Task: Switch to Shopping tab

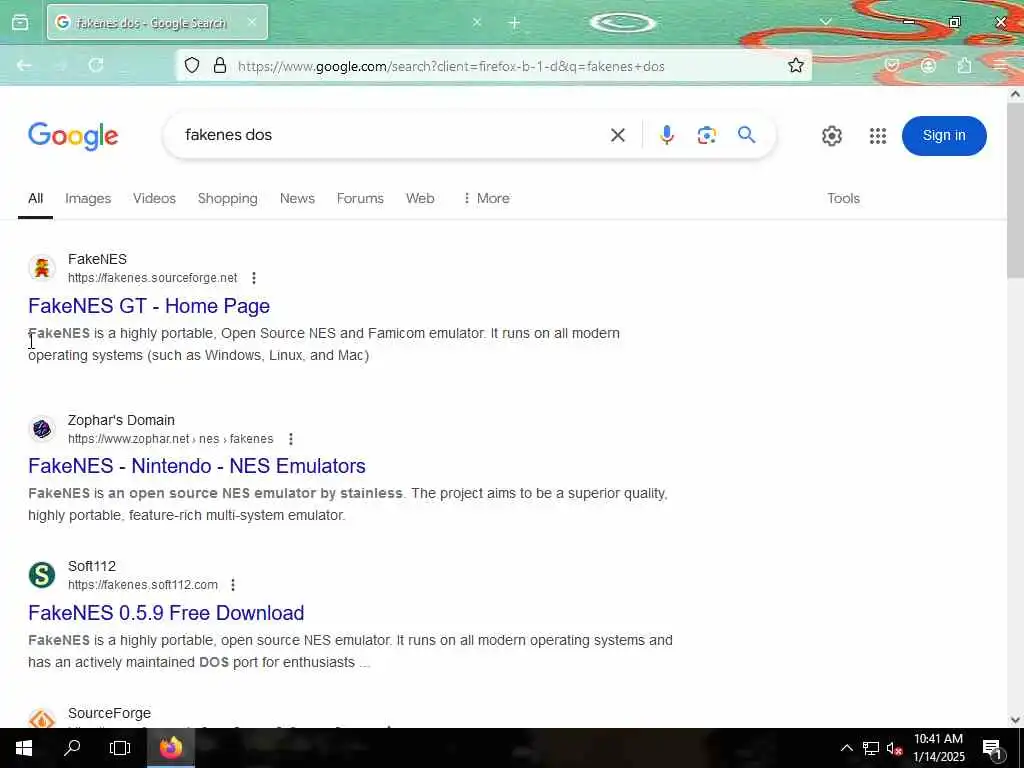Action: (x=227, y=199)
